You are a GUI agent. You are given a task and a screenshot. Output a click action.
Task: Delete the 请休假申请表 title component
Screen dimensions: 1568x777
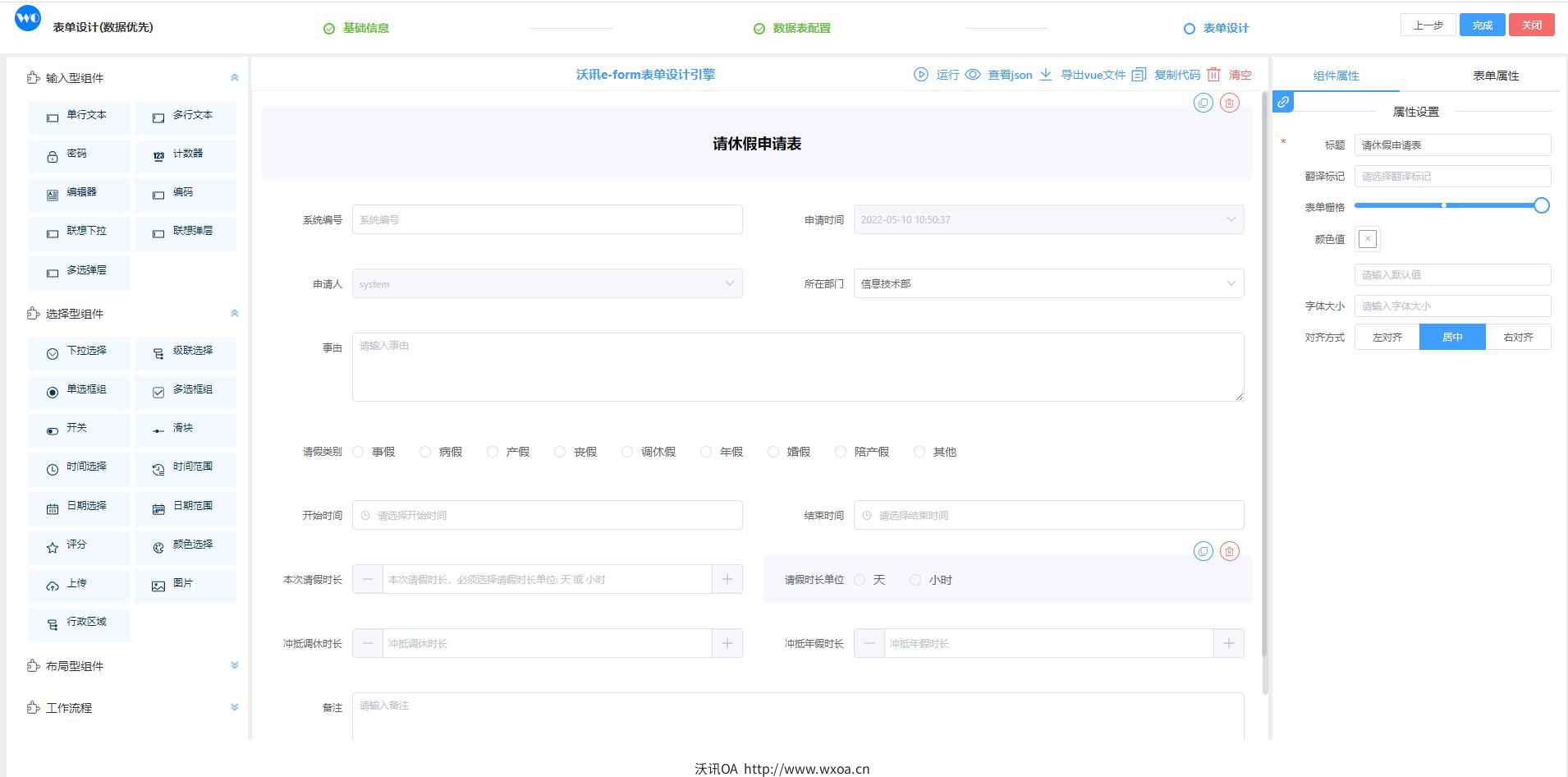(1229, 103)
